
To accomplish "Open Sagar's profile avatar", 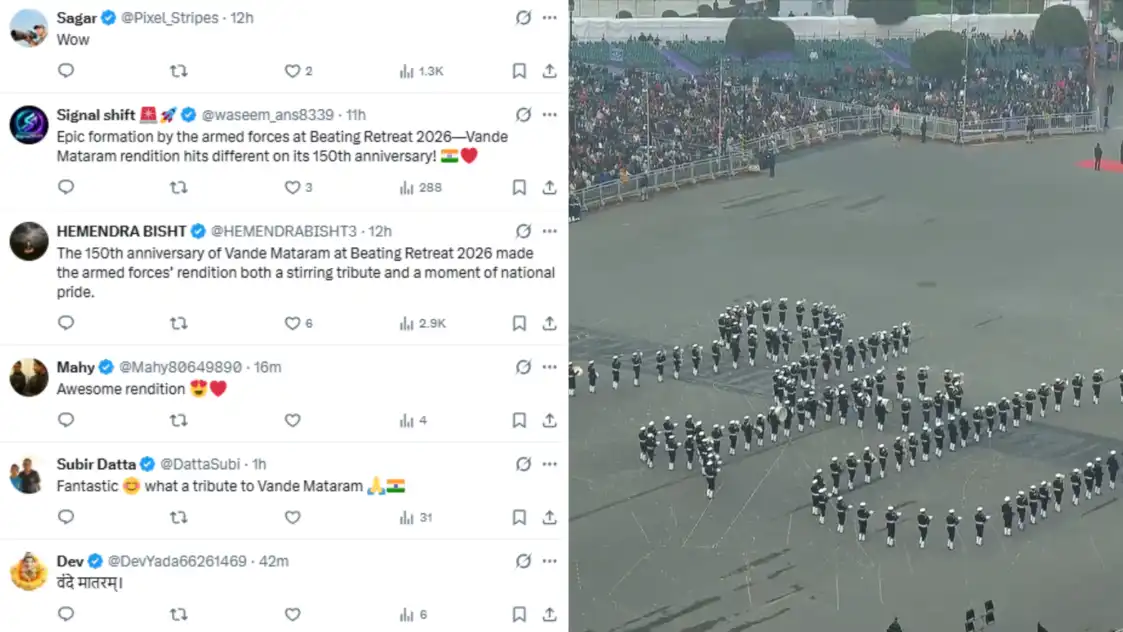I will [x=29, y=28].
